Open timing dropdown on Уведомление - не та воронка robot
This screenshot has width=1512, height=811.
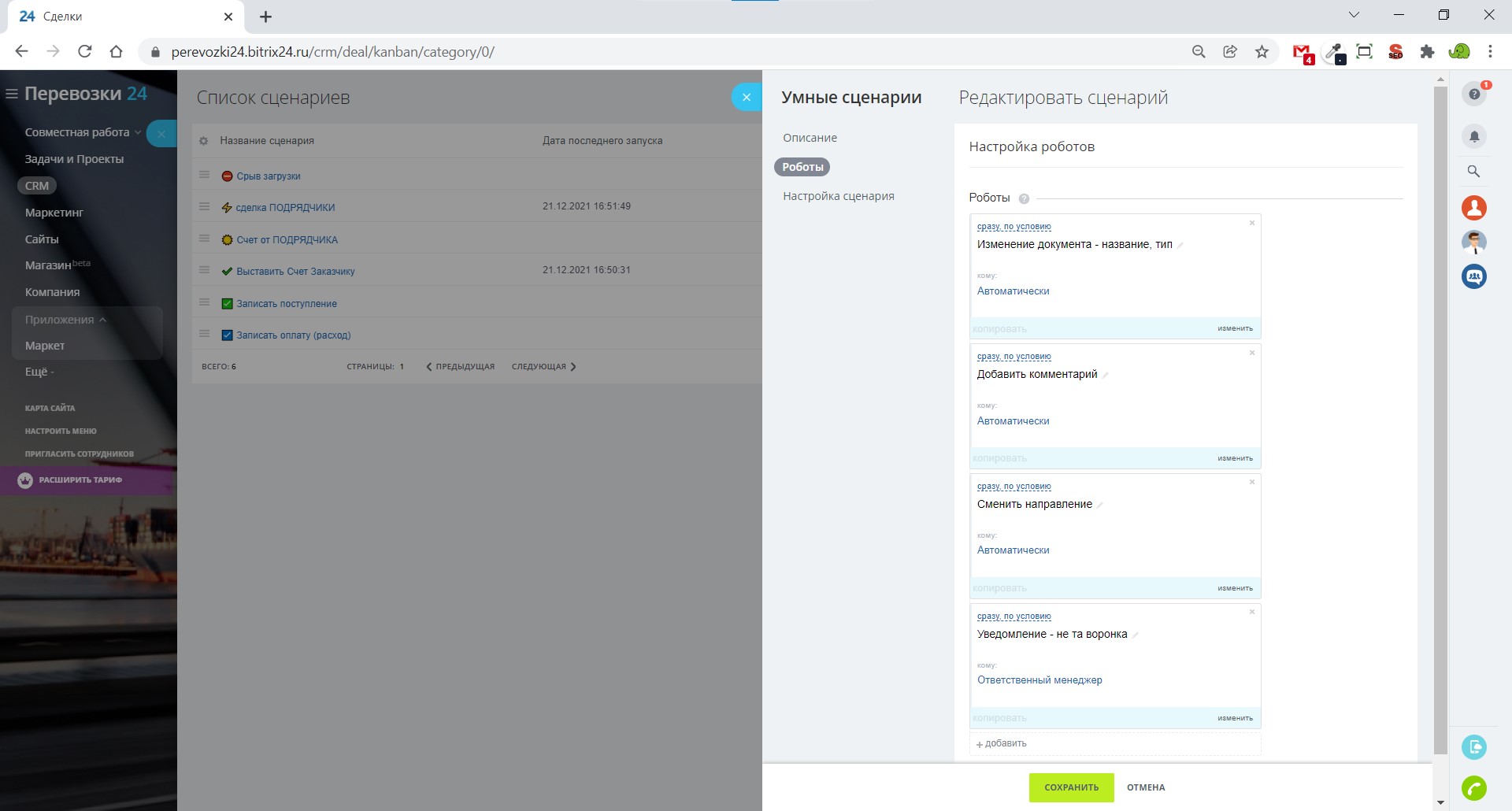(x=1014, y=617)
